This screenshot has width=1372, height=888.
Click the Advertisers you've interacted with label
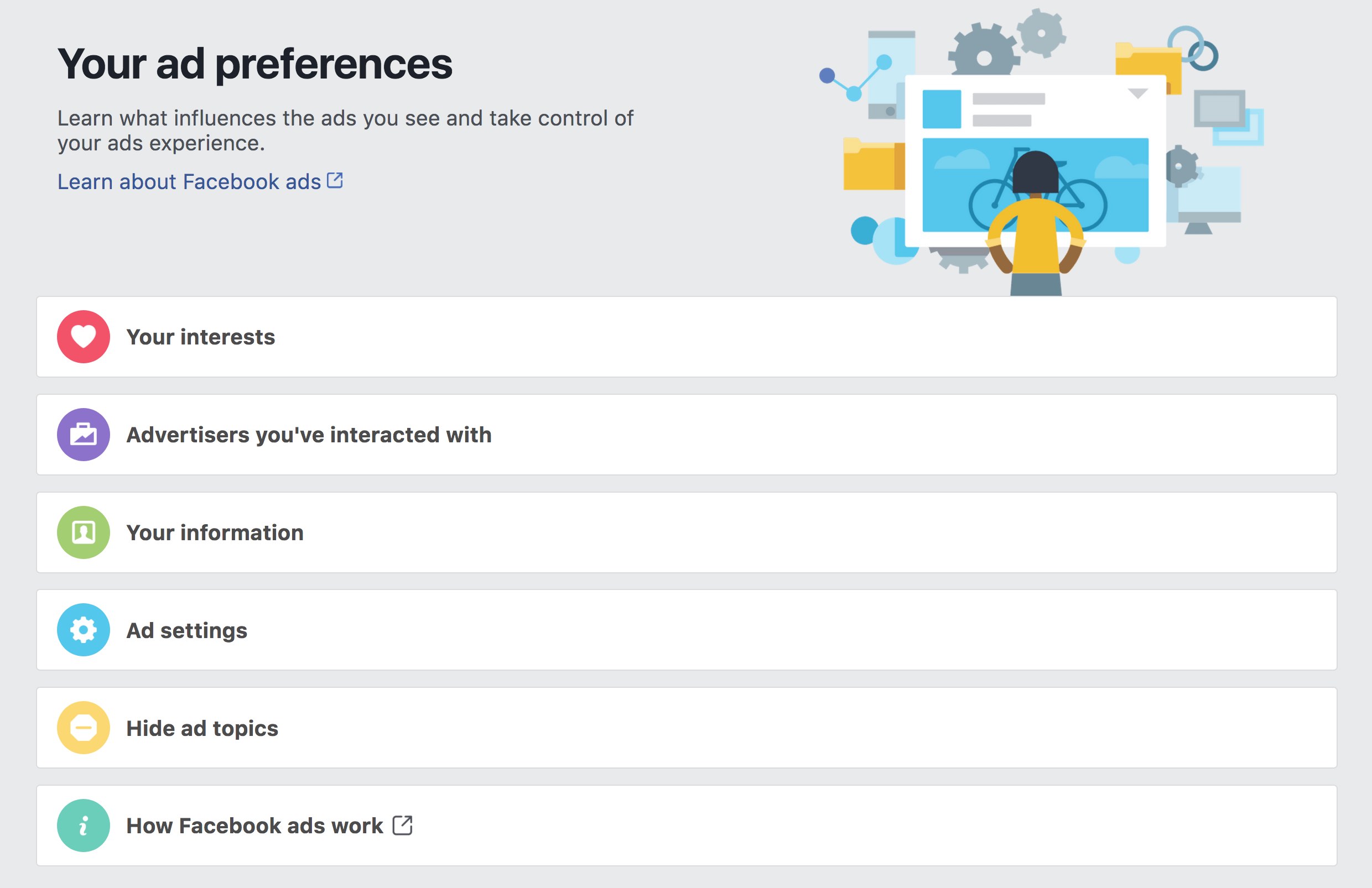click(309, 435)
